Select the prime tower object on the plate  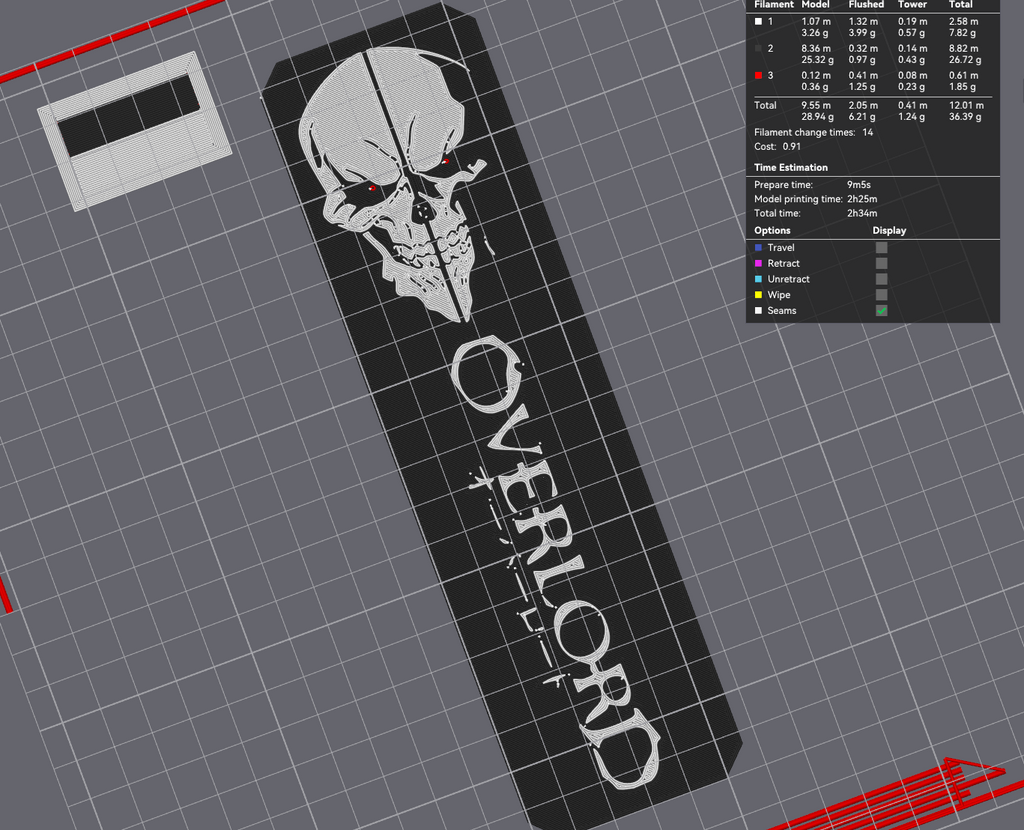pos(135,131)
